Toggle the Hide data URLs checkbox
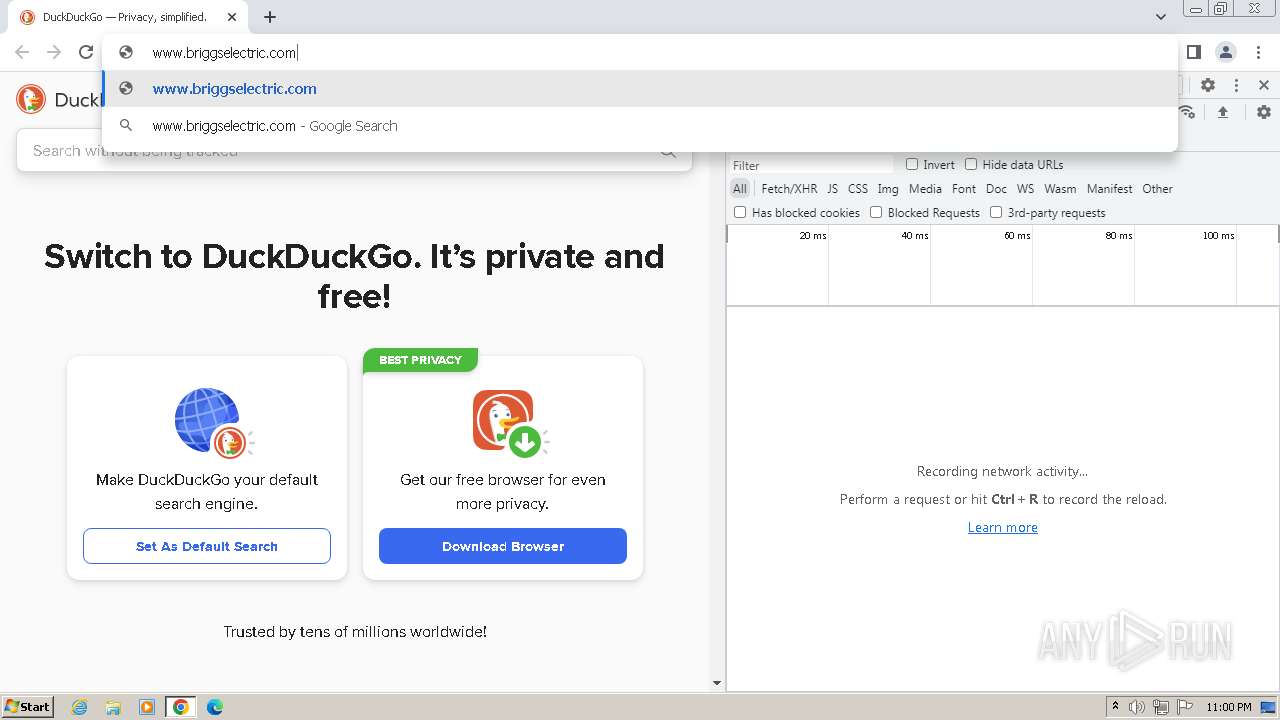This screenshot has height=720, width=1280. click(x=970, y=164)
